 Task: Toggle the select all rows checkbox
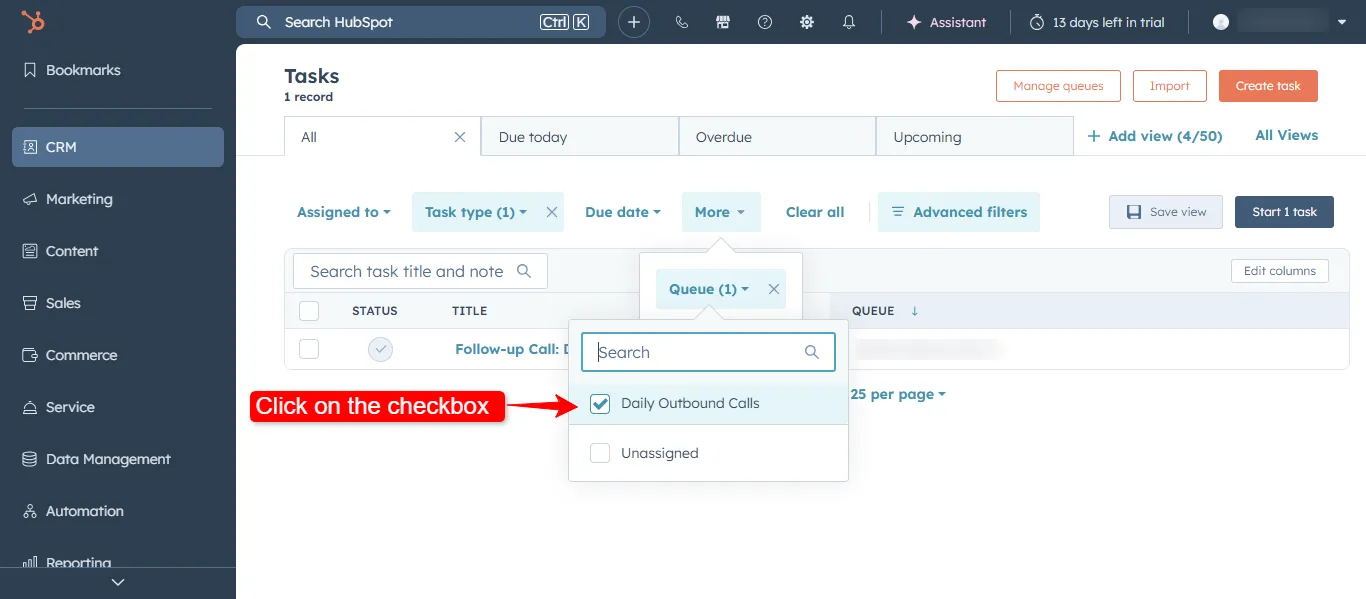coord(309,311)
